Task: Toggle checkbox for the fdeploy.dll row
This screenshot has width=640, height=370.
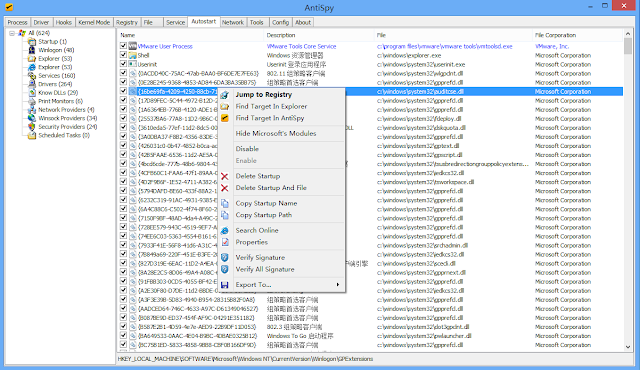Action: click(123, 118)
